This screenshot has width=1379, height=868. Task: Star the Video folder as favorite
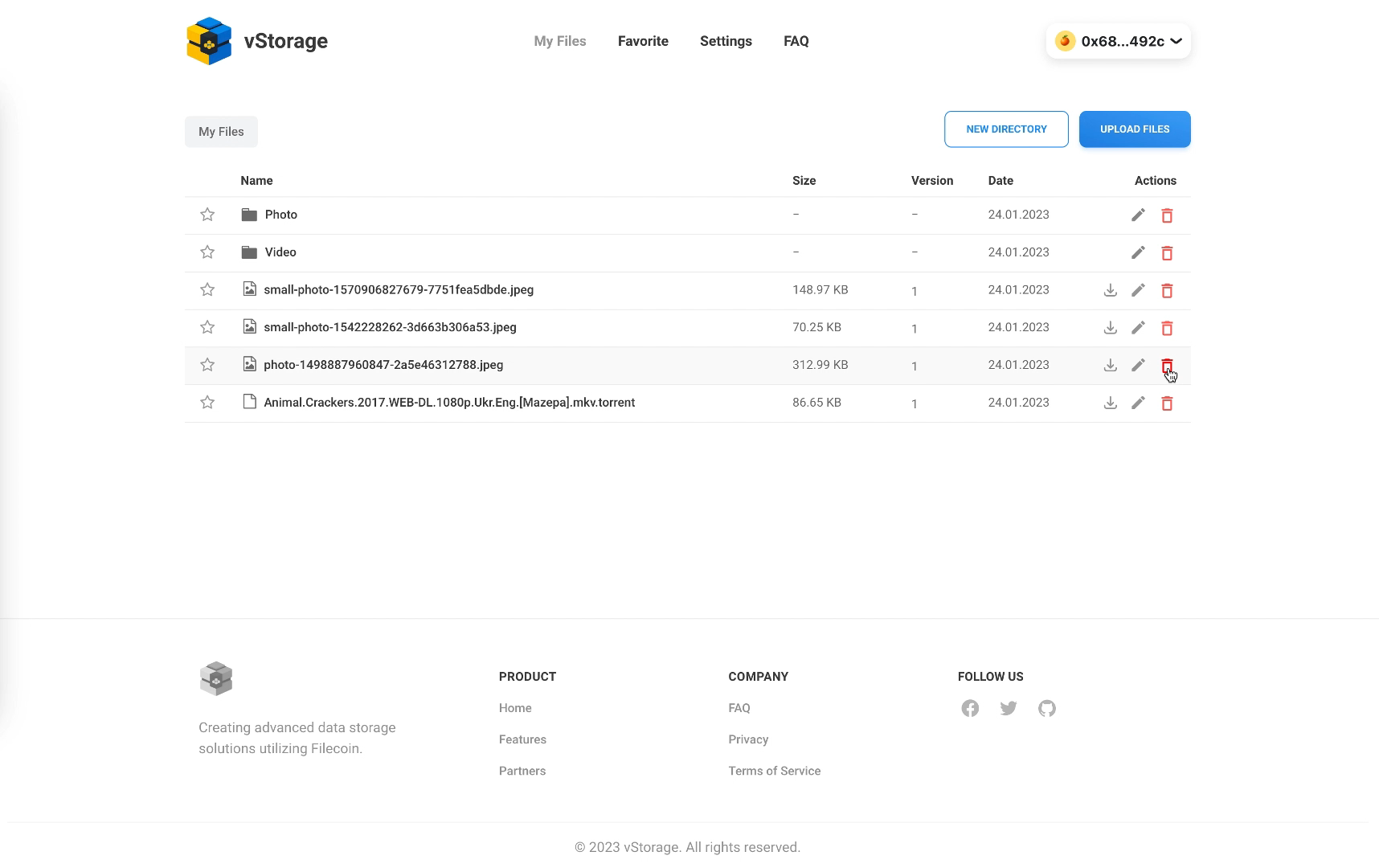pyautogui.click(x=207, y=252)
